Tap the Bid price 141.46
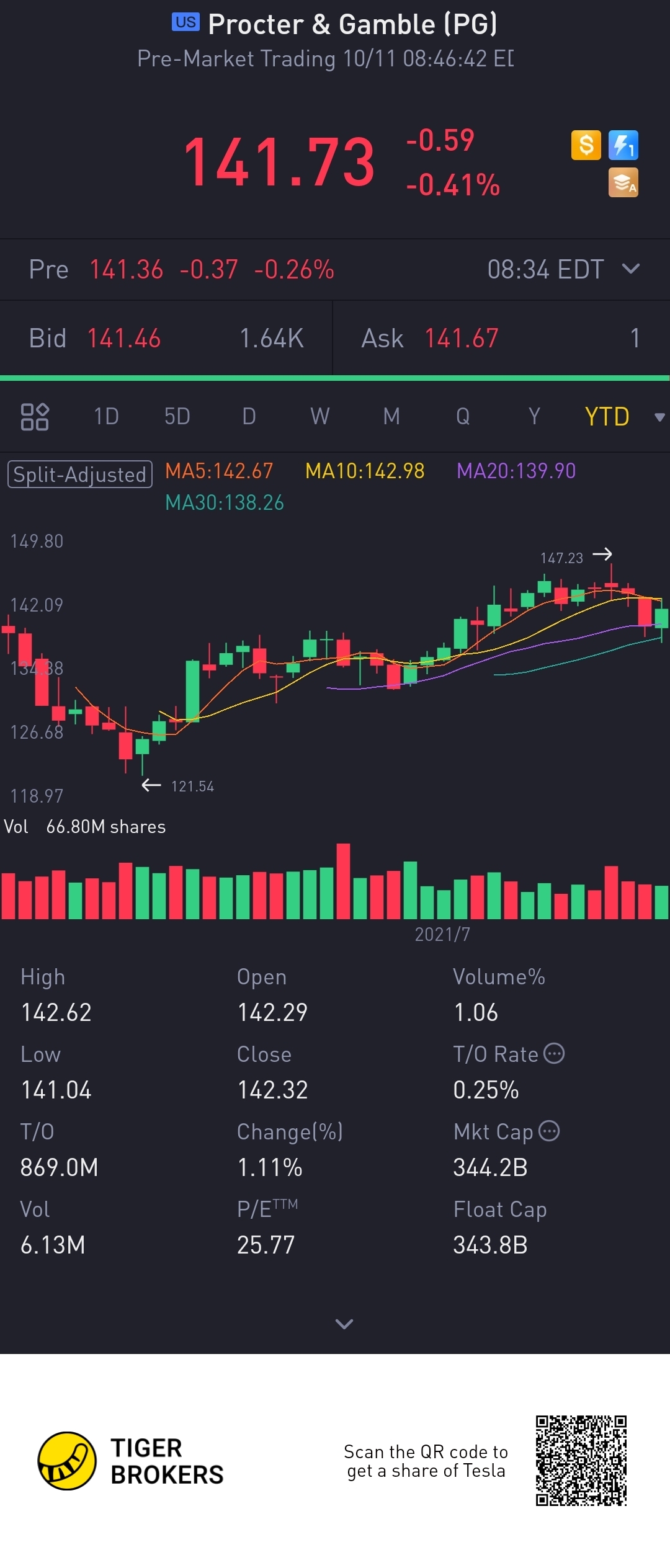The image size is (670, 1568). pos(124,339)
